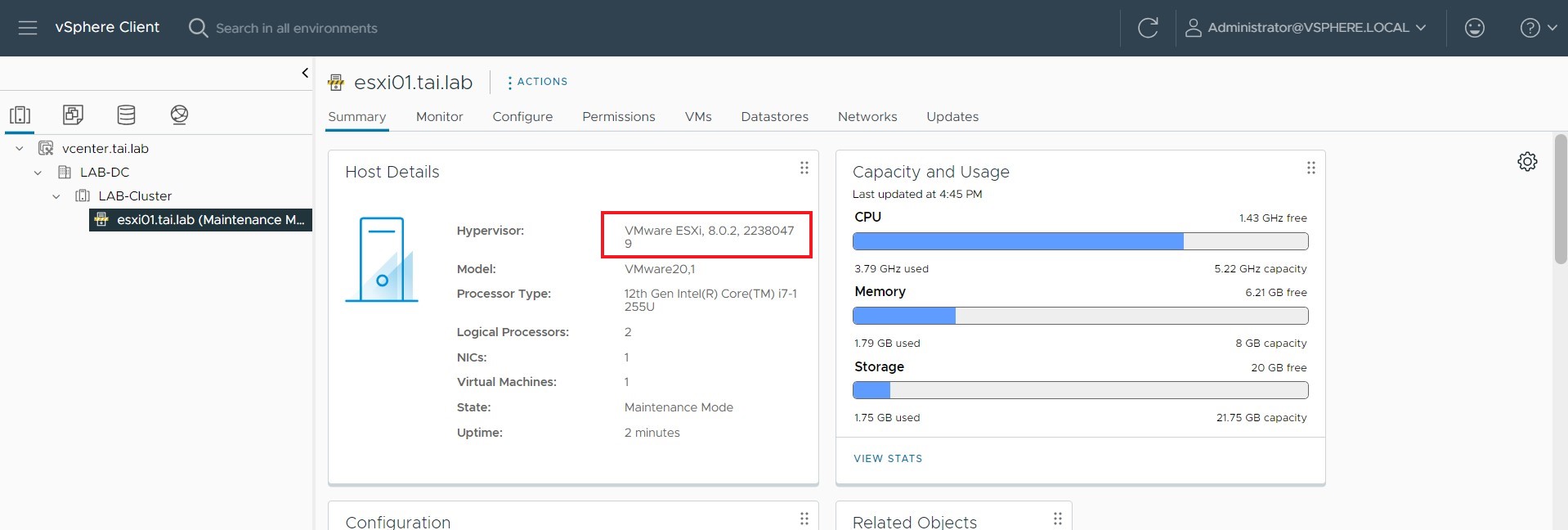Click the Host Details card drag handle
1568x530 pixels.
804,168
